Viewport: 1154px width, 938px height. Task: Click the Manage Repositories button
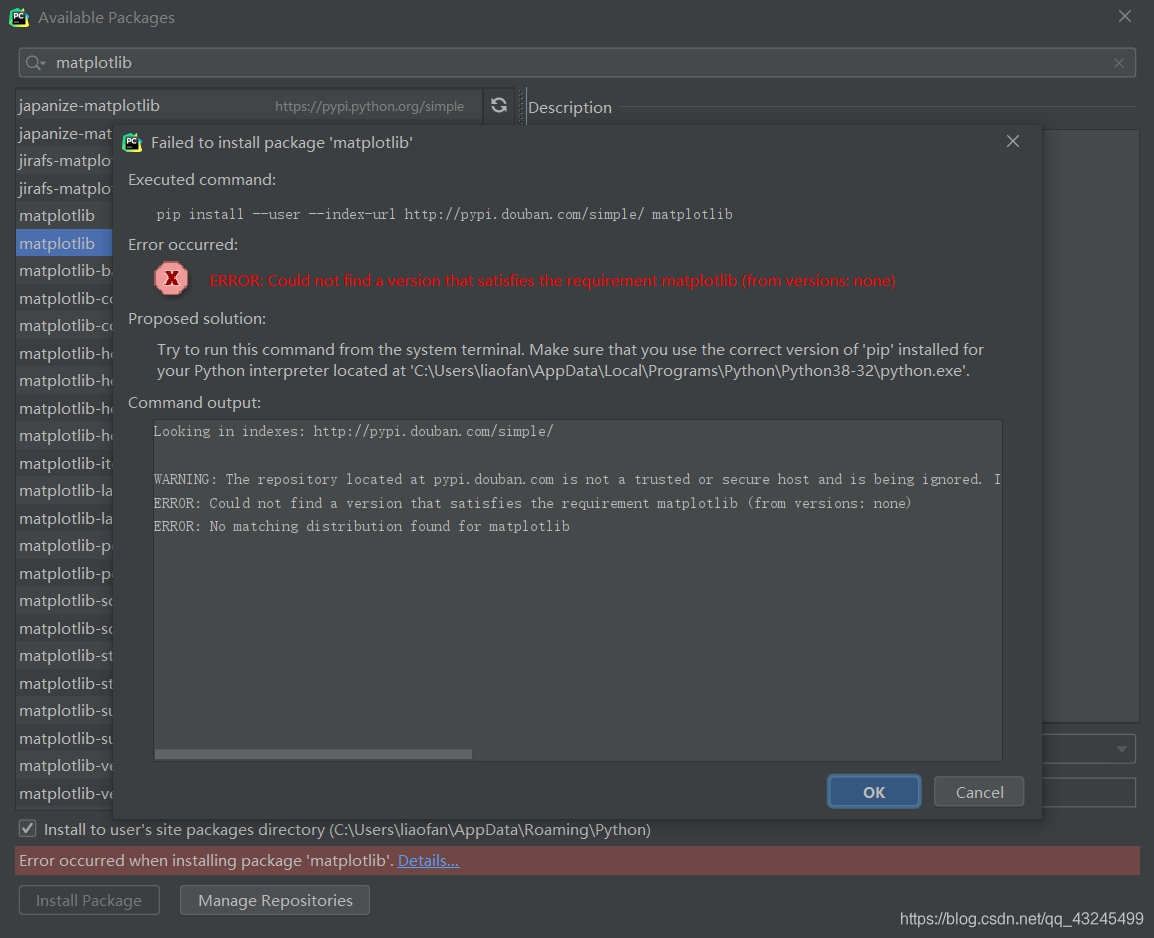coord(275,900)
